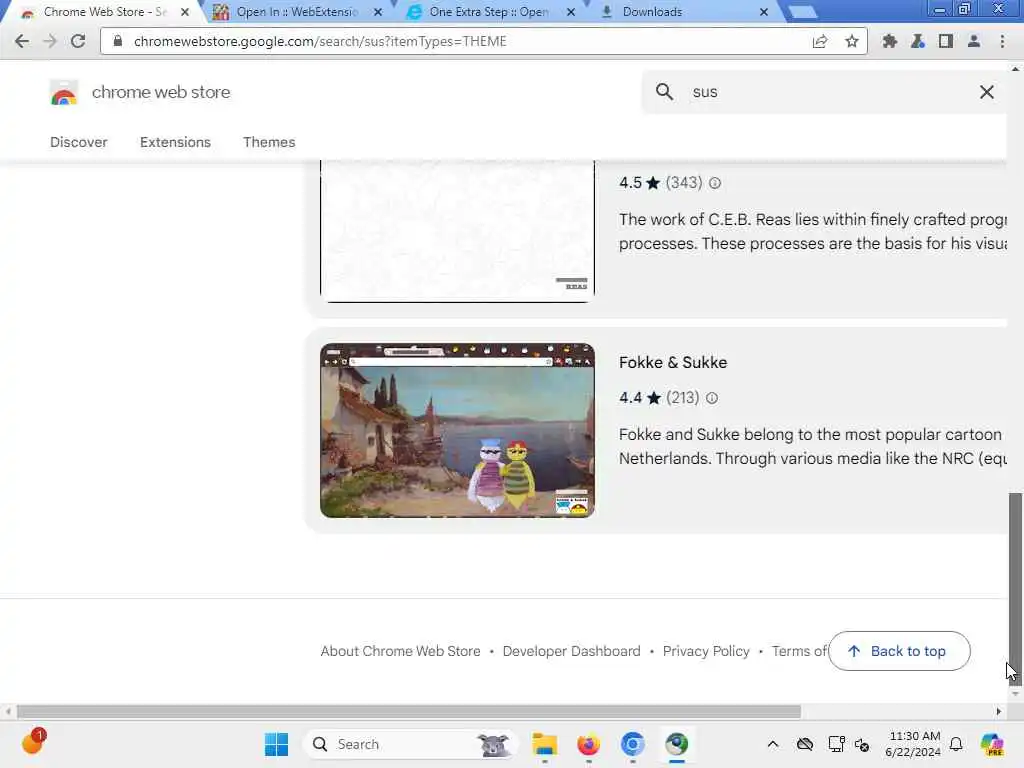Image resolution: width=1024 pixels, height=768 pixels.
Task: Open the Chrome profile avatar menu
Action: (x=973, y=41)
